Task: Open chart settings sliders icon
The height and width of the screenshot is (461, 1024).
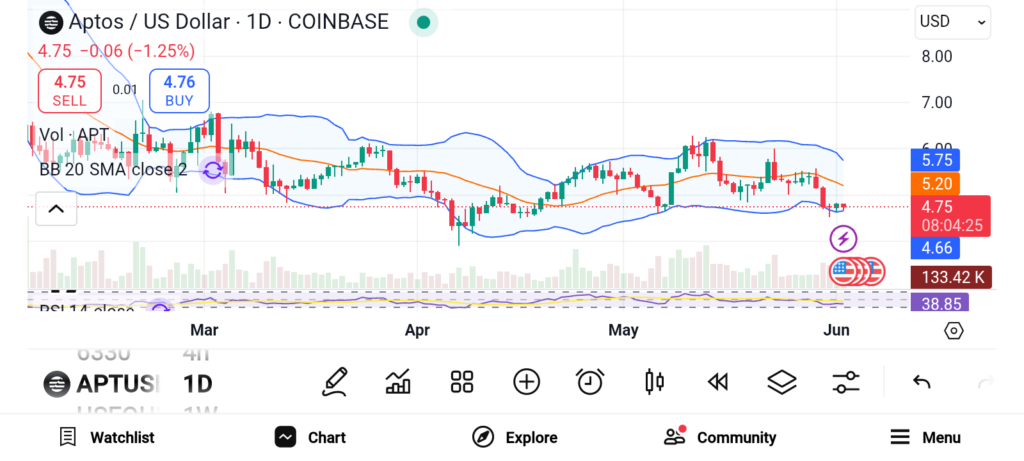Action: [x=846, y=382]
